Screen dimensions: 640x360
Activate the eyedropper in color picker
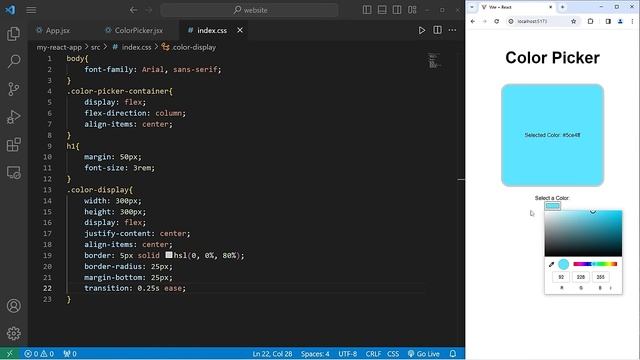[551, 264]
